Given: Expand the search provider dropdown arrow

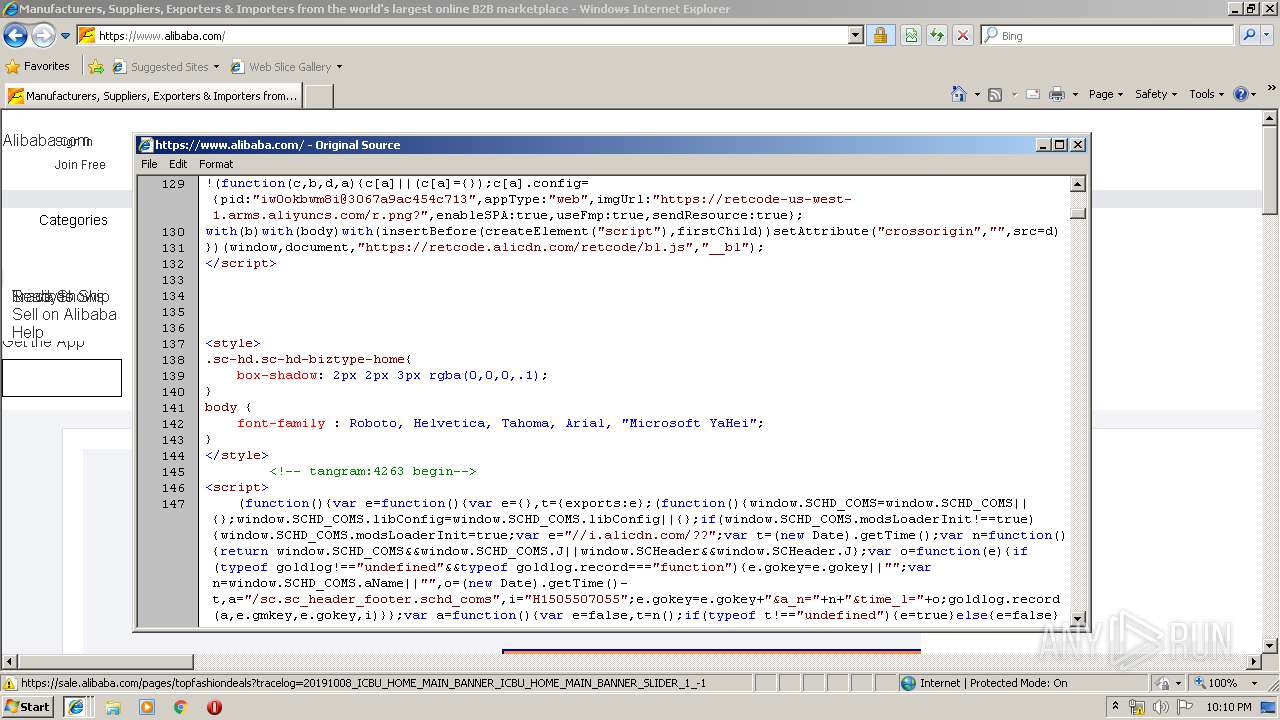Looking at the screenshot, I should click(x=1268, y=36).
